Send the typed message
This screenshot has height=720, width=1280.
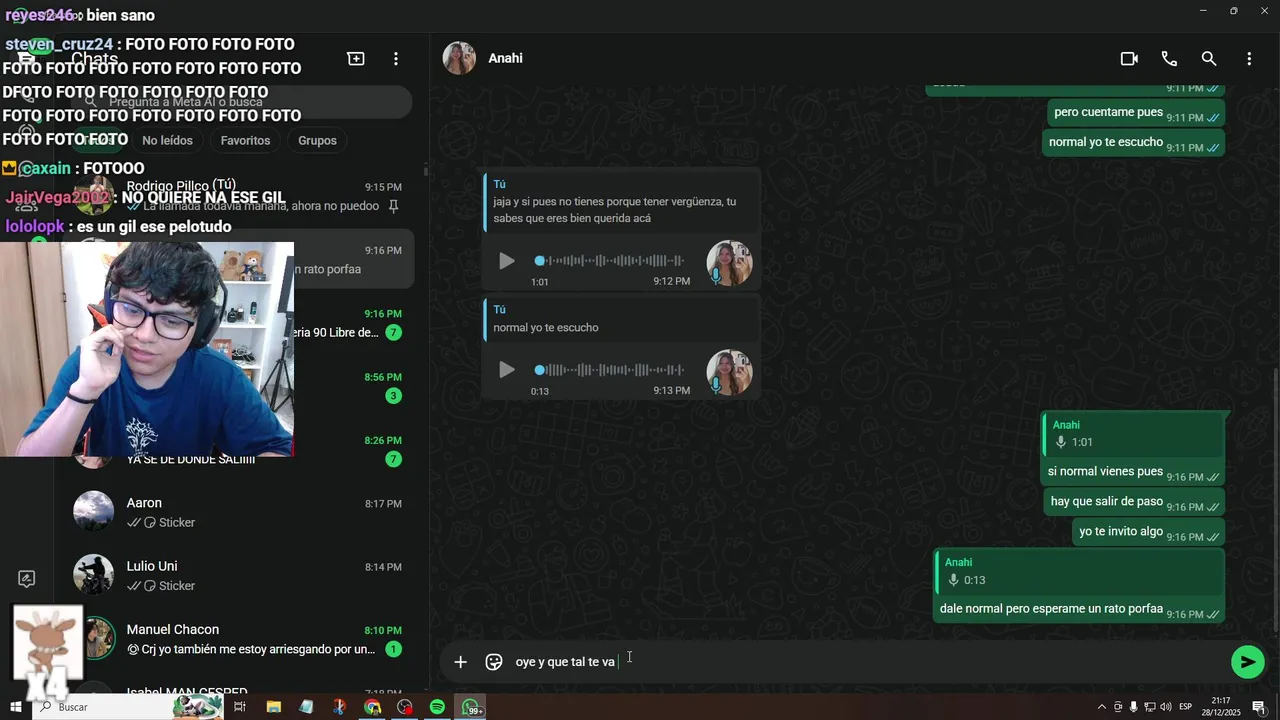point(1248,662)
